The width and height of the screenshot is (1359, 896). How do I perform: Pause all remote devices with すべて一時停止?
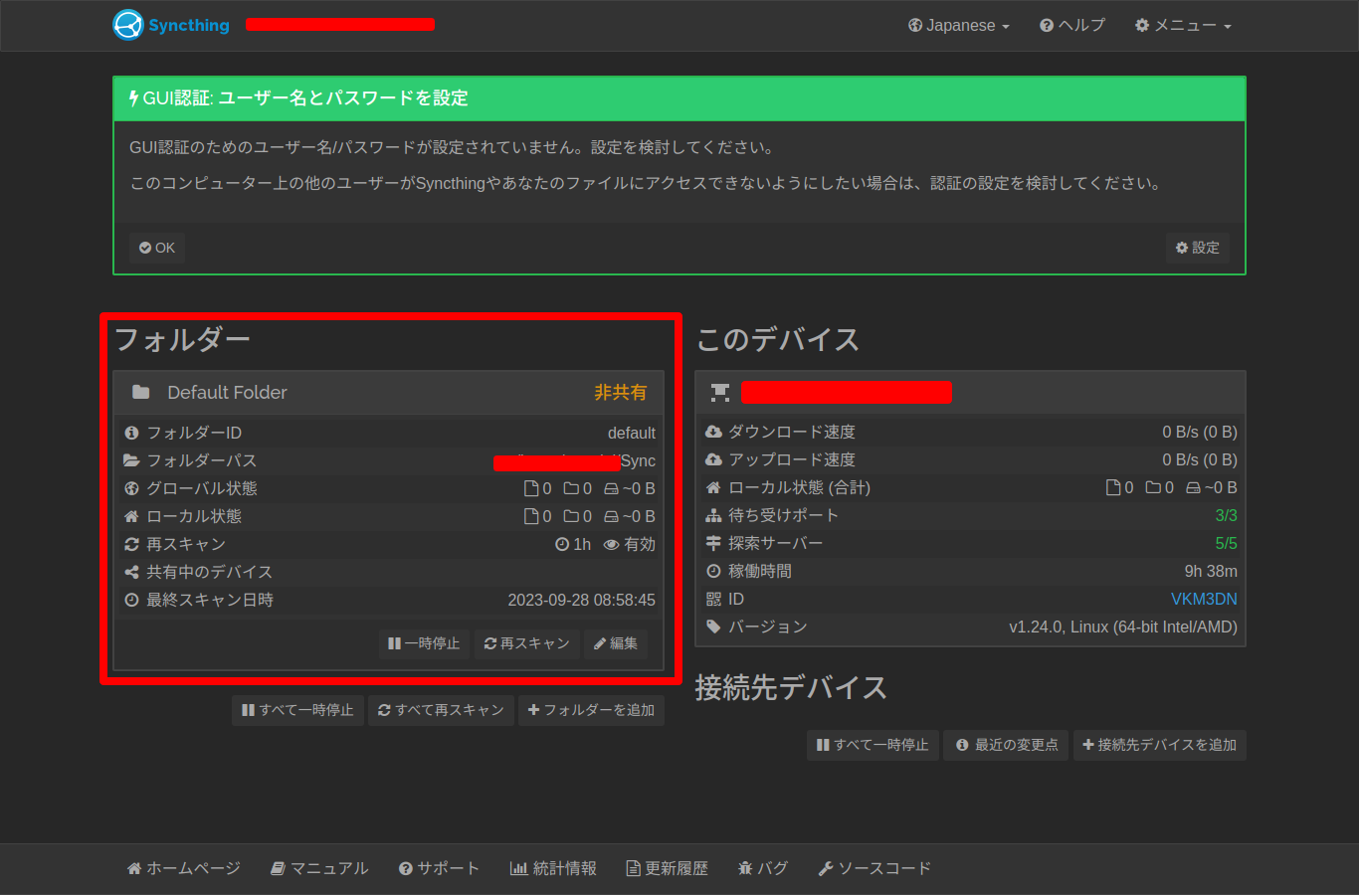coord(873,745)
